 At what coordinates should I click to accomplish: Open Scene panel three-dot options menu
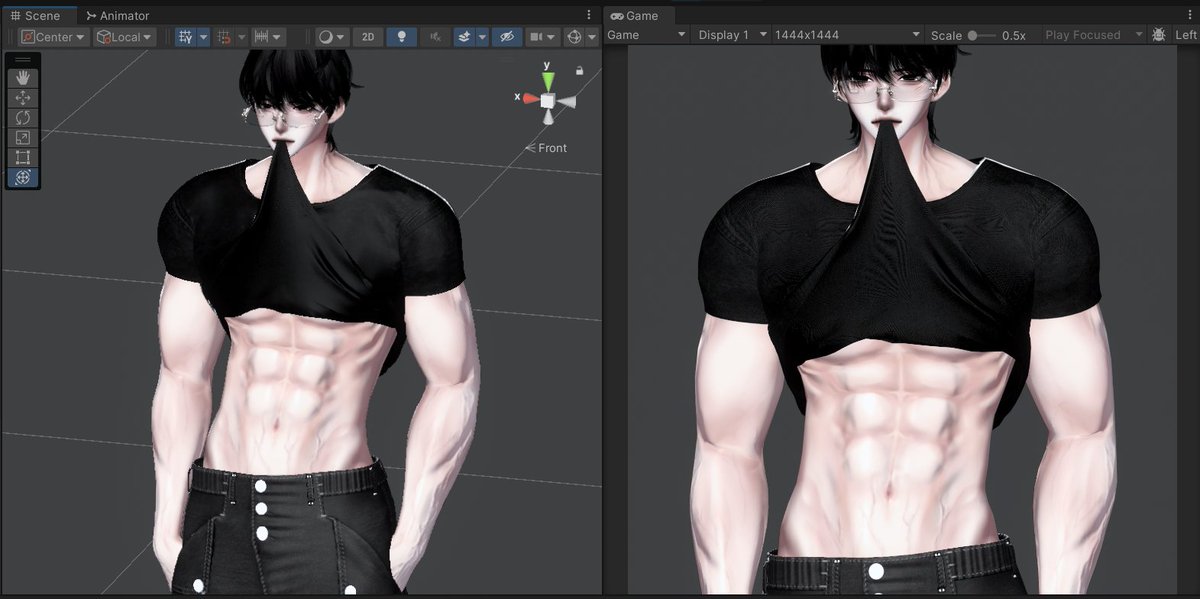click(589, 16)
